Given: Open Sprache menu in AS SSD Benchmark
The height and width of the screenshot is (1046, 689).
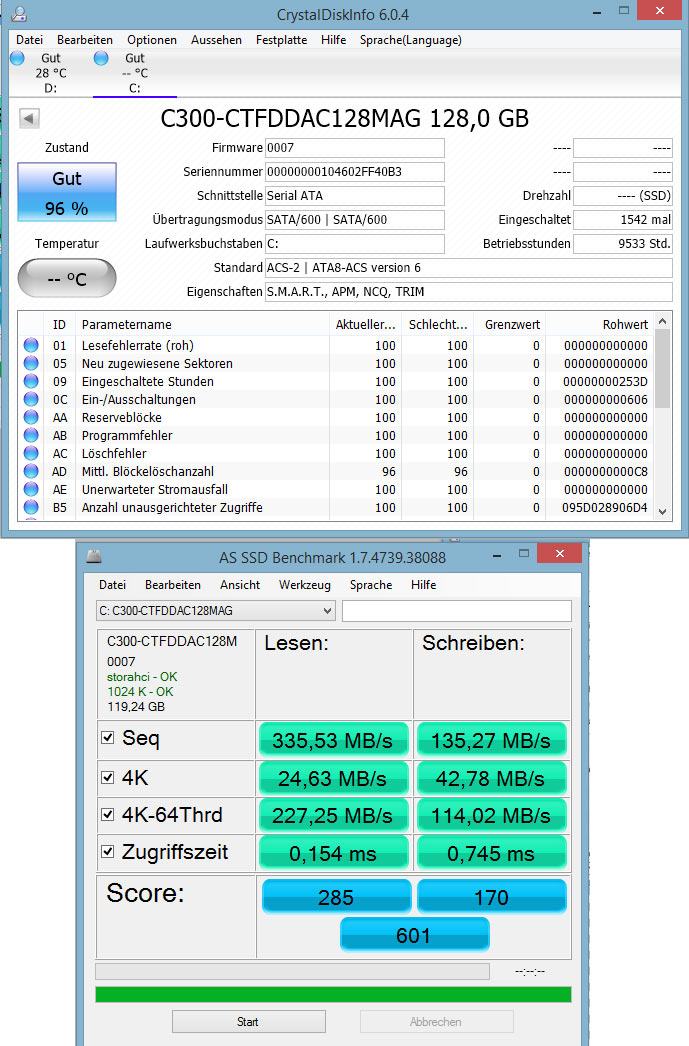Looking at the screenshot, I should [x=371, y=585].
